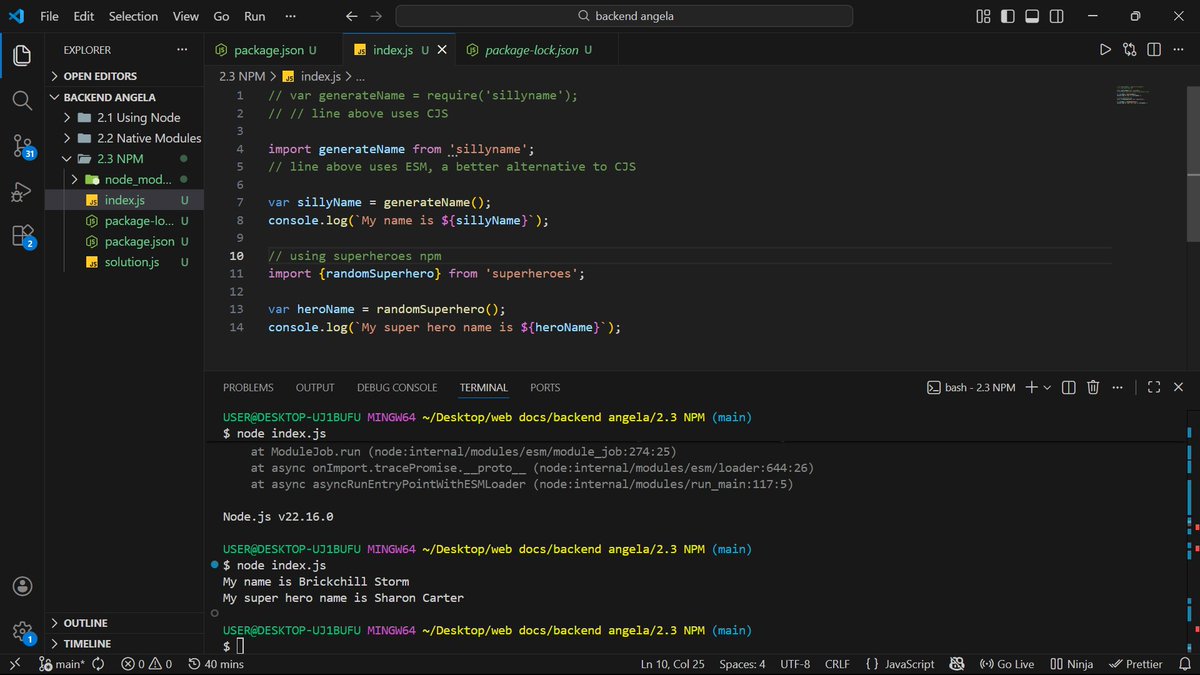This screenshot has width=1200, height=675.
Task: Expand the OUTLINE section
Action: [x=123, y=623]
